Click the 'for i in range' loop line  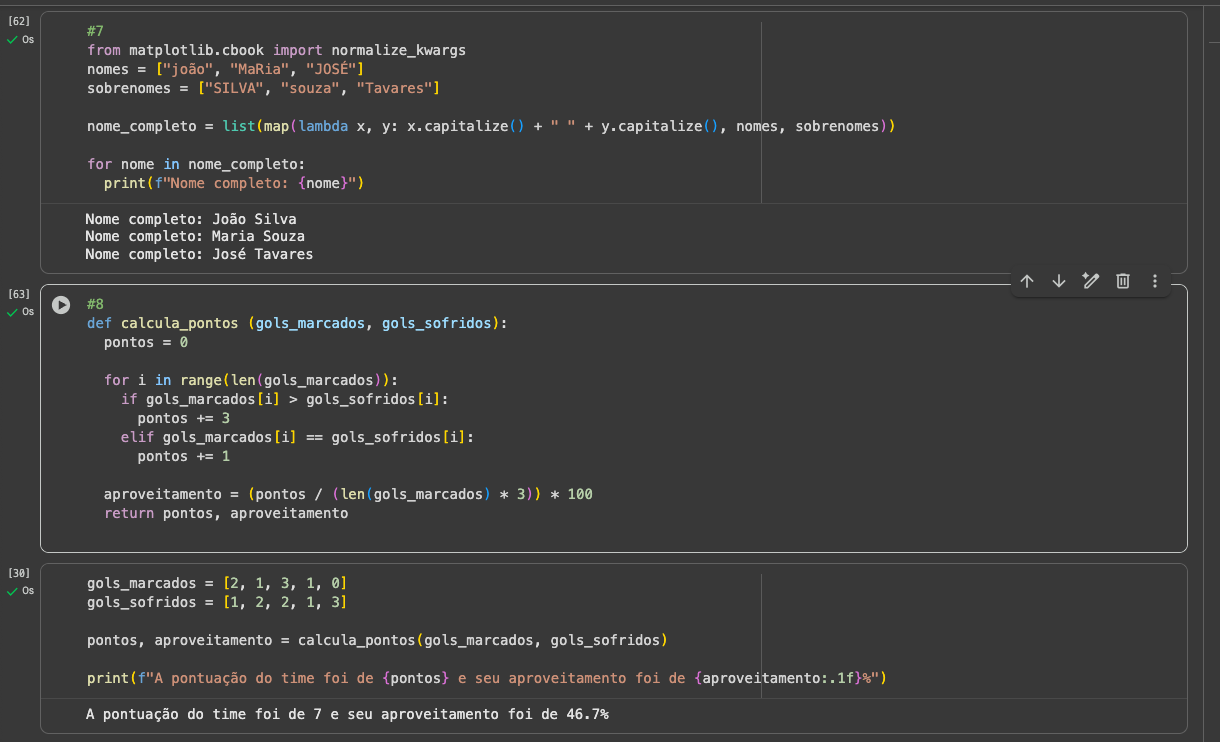(251, 380)
